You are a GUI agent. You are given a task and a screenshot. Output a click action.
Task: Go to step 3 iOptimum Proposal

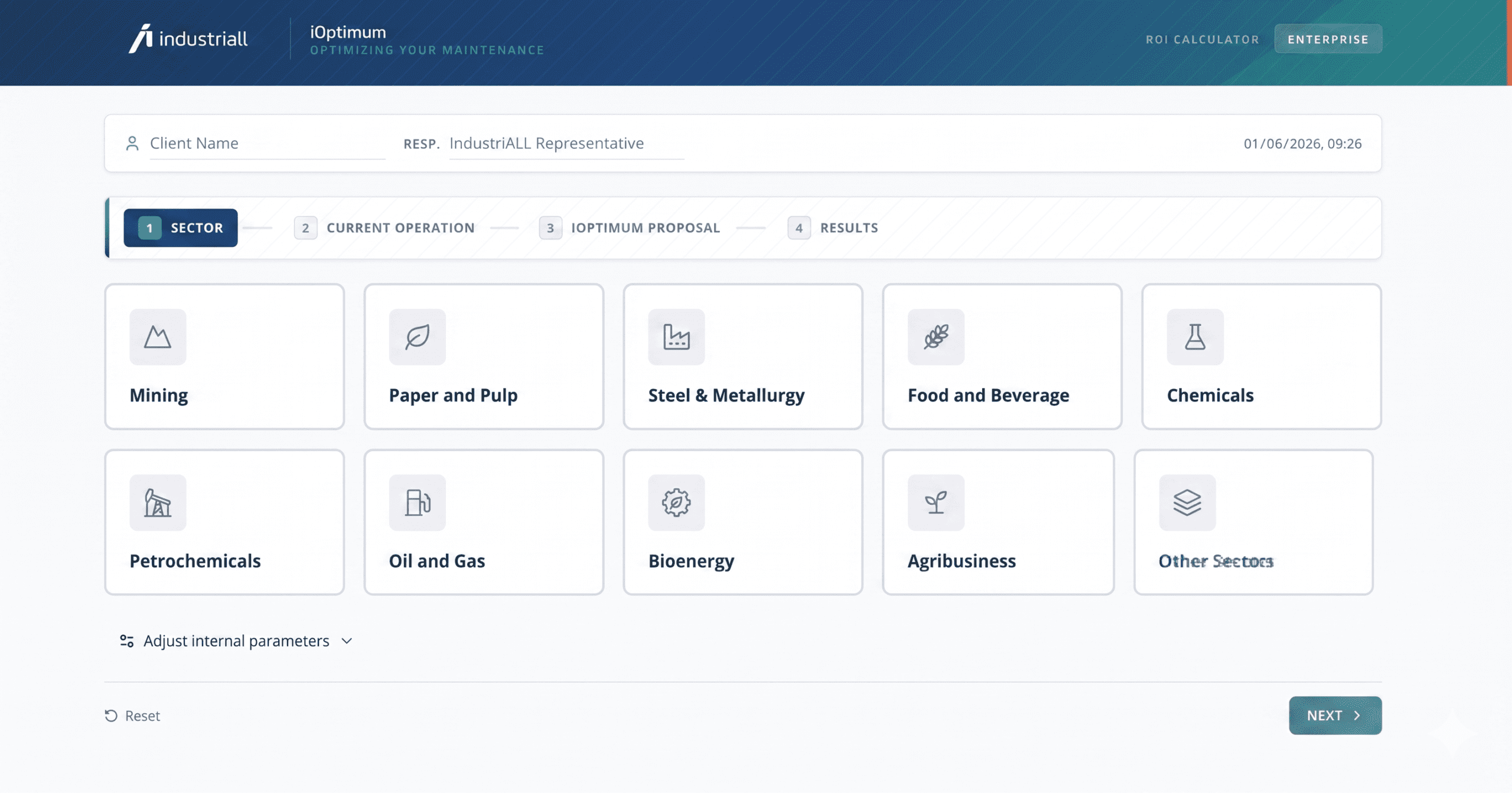tap(630, 228)
